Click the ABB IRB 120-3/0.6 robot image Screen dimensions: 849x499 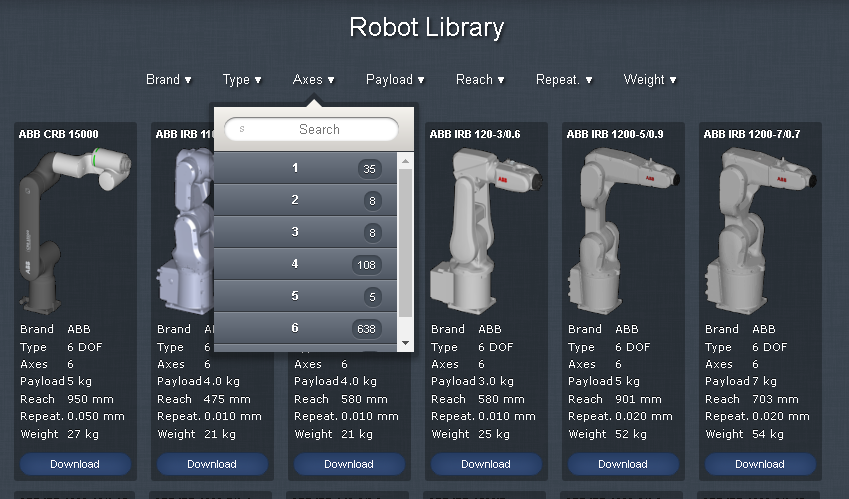pos(486,230)
